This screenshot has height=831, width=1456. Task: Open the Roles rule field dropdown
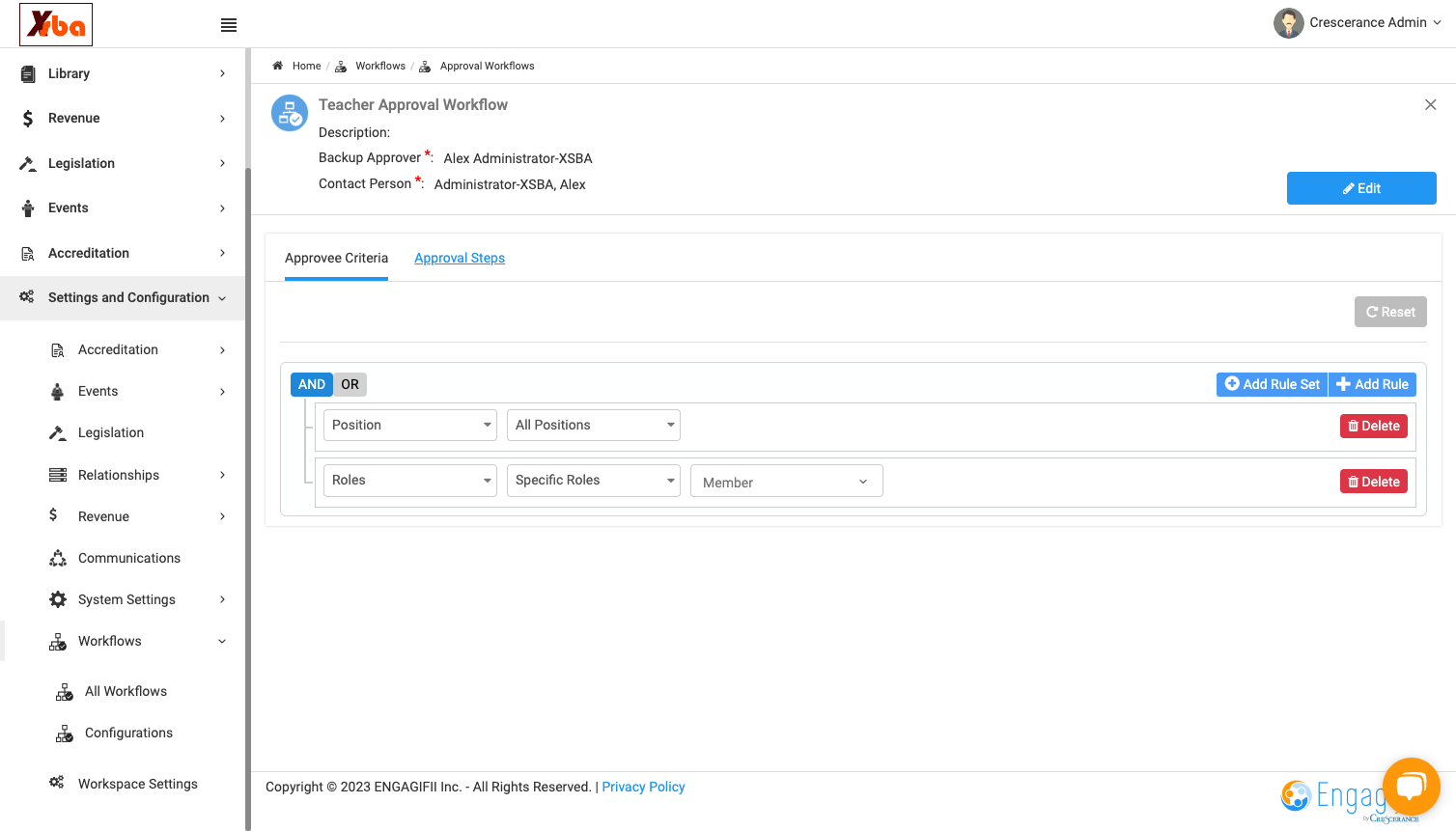pos(410,481)
